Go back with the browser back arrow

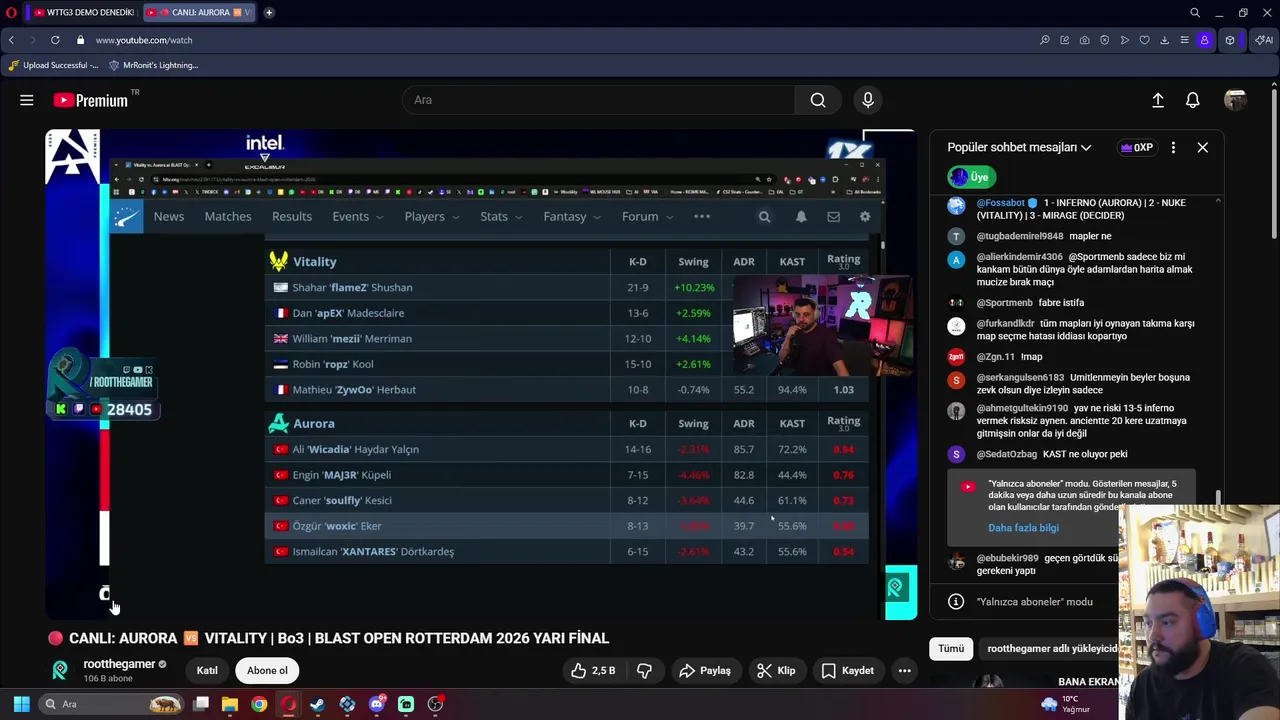pyautogui.click(x=11, y=40)
